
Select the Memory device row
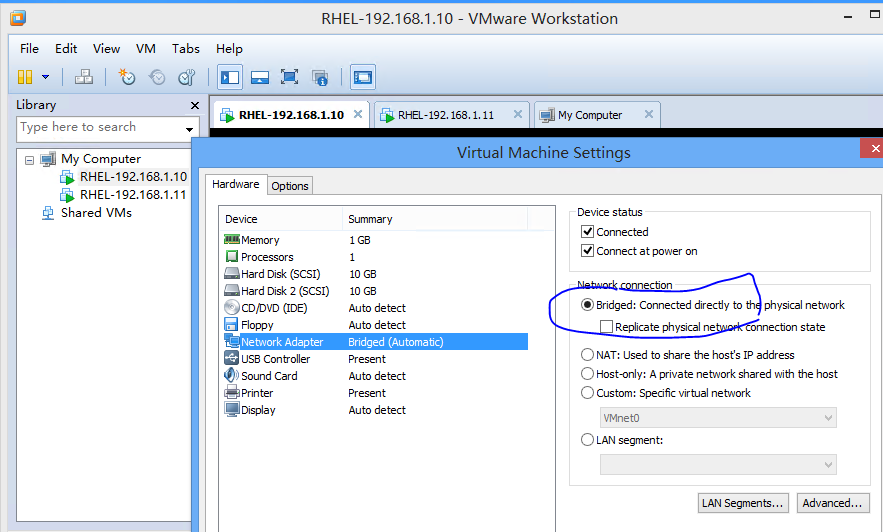point(376,240)
